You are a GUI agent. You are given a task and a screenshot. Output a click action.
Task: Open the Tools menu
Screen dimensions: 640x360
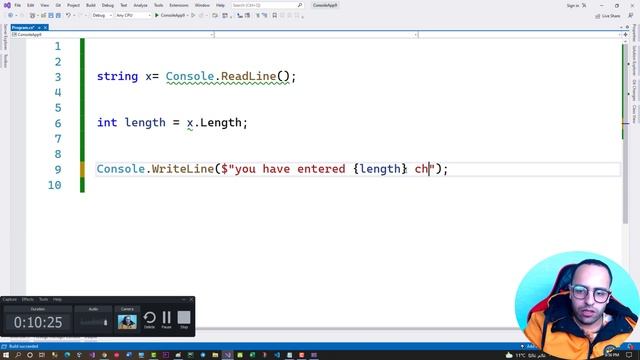coord(158,5)
